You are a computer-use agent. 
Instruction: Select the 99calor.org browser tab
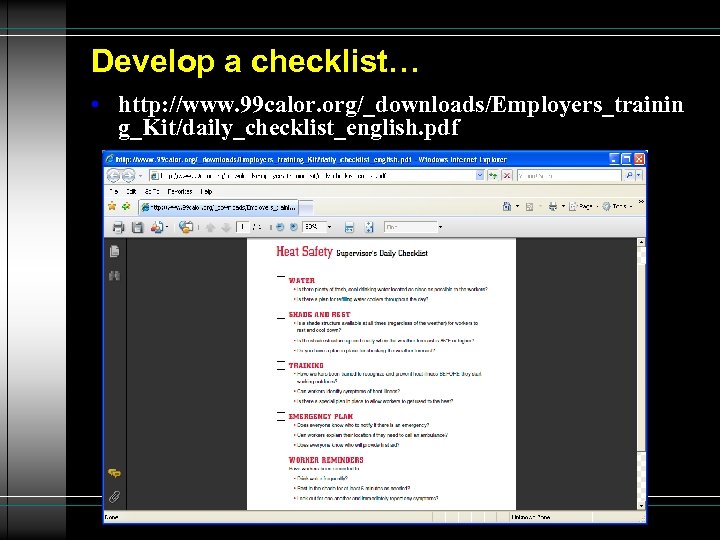pos(218,208)
